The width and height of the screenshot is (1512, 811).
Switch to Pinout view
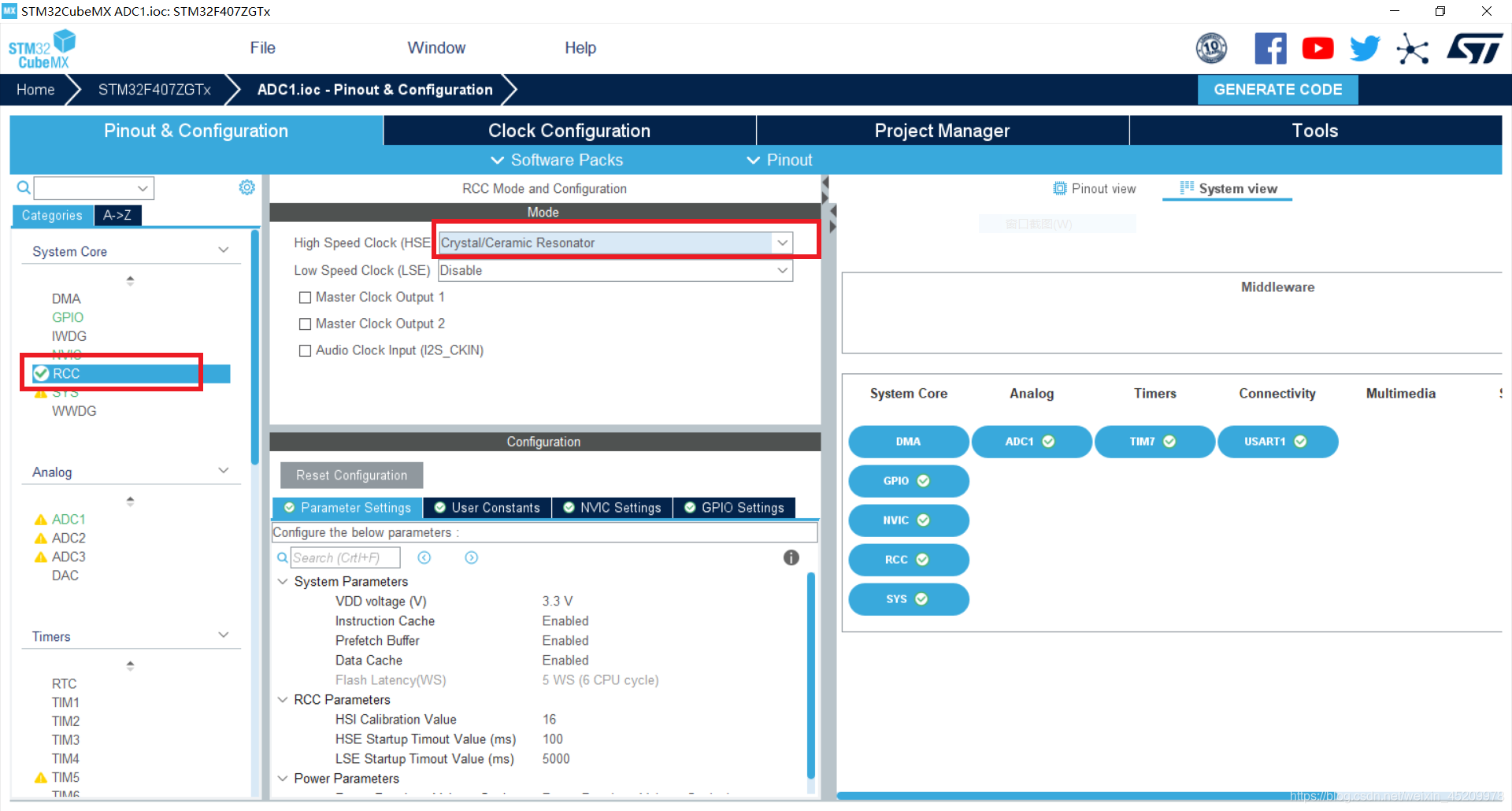click(1095, 189)
